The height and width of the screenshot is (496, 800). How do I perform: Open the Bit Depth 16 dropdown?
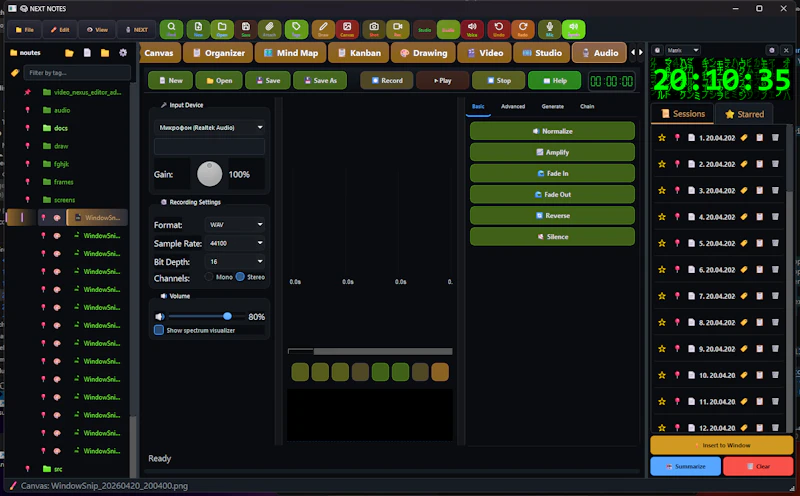[x=235, y=261]
